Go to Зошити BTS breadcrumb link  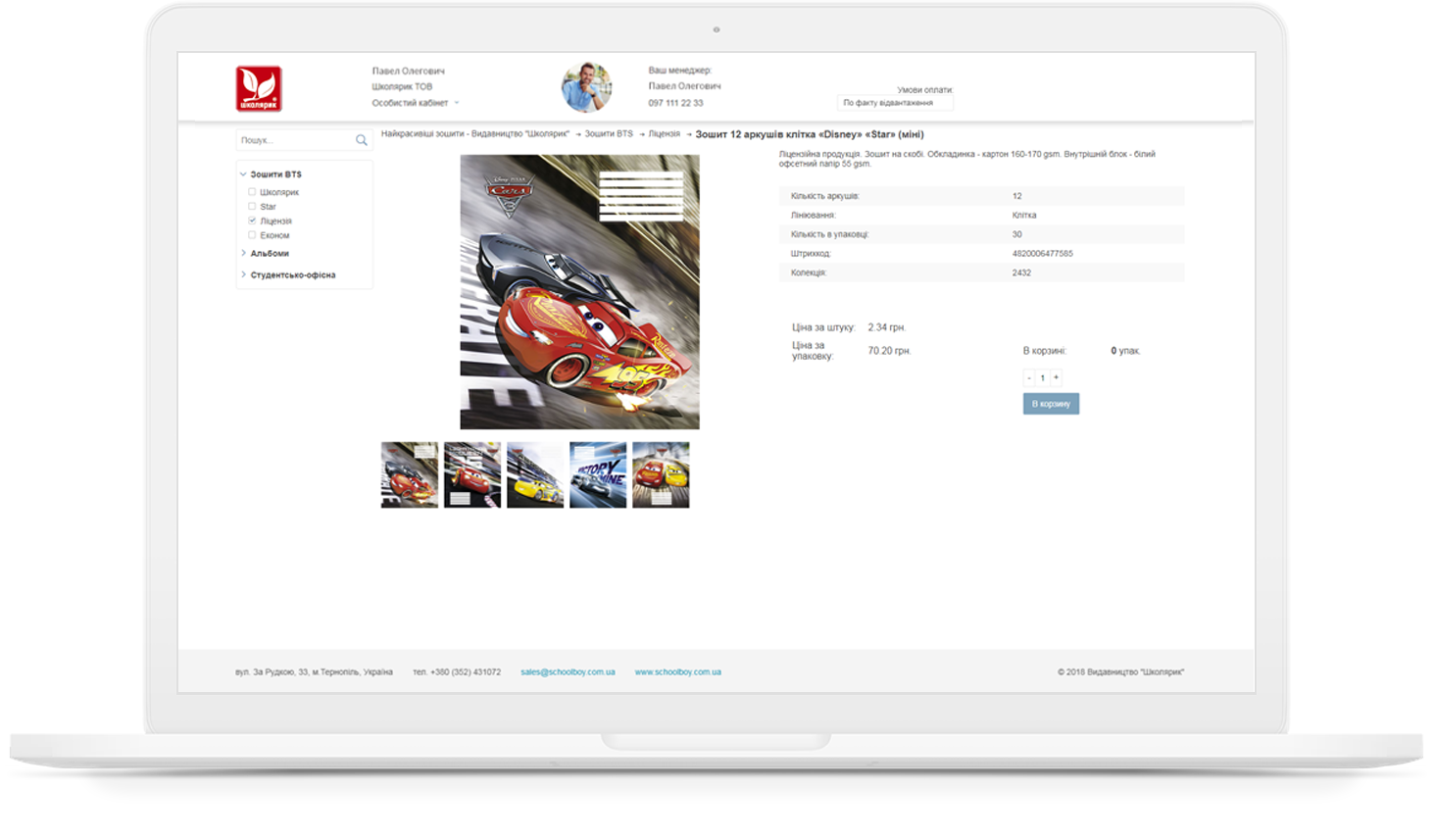pos(609,134)
